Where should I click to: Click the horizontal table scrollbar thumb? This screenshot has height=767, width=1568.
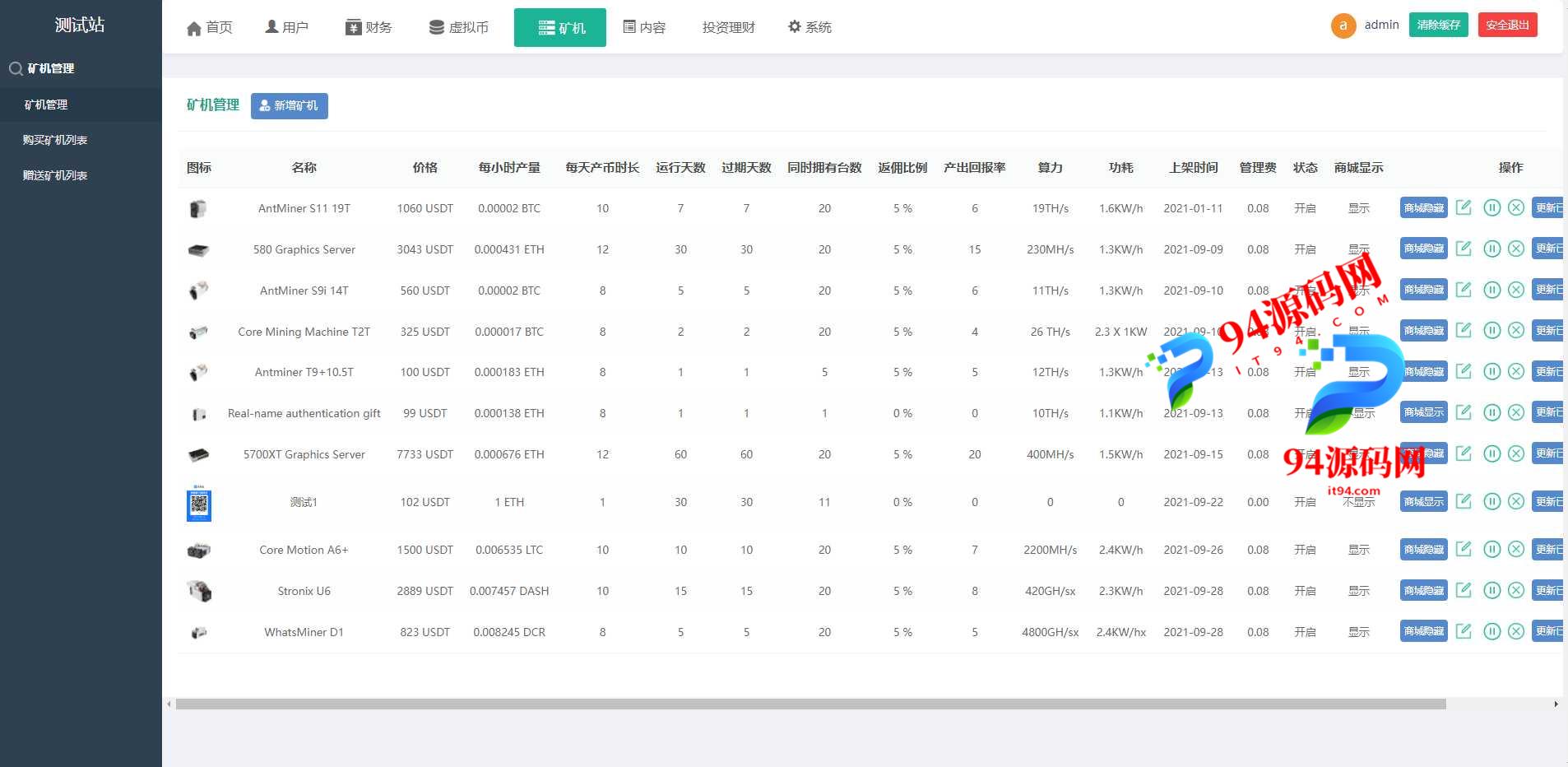(x=810, y=704)
